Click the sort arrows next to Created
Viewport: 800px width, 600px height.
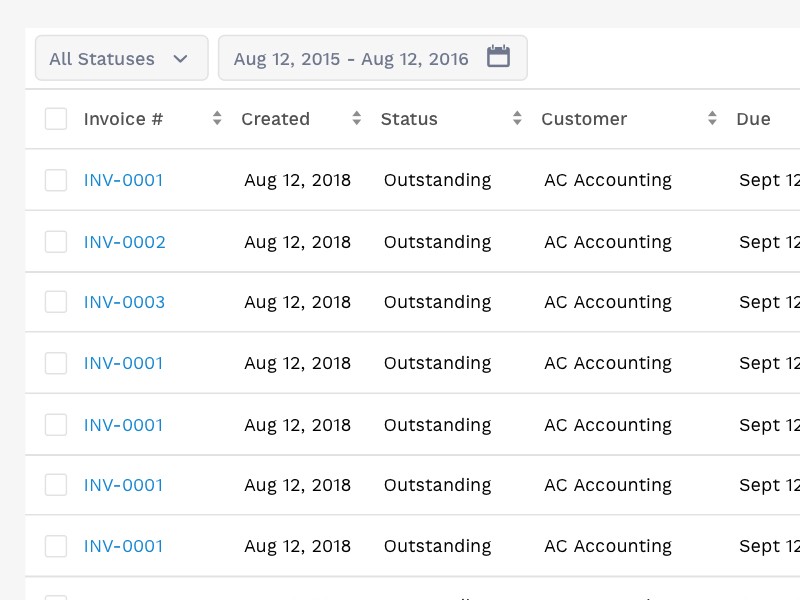pos(356,118)
